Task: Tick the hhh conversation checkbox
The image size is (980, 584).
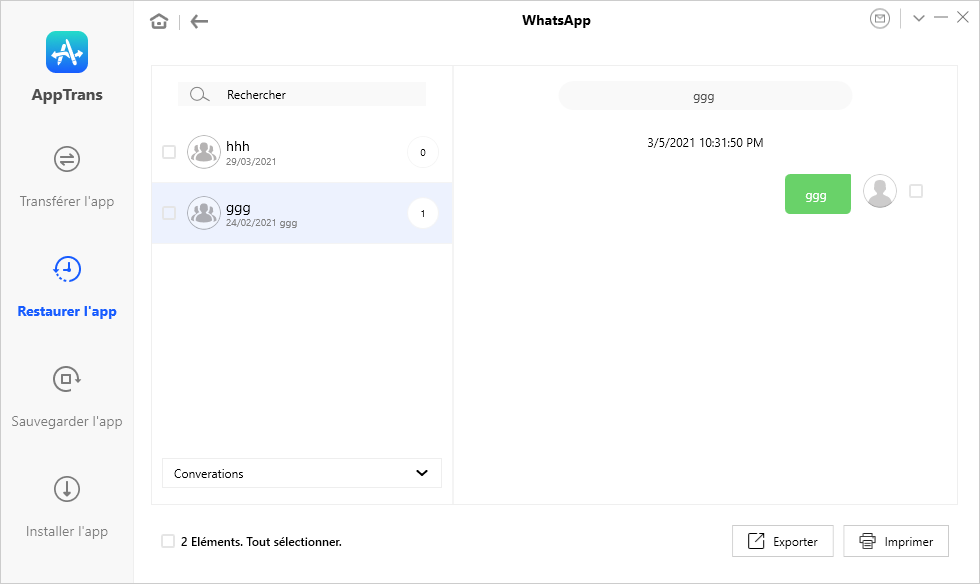Action: 169,152
